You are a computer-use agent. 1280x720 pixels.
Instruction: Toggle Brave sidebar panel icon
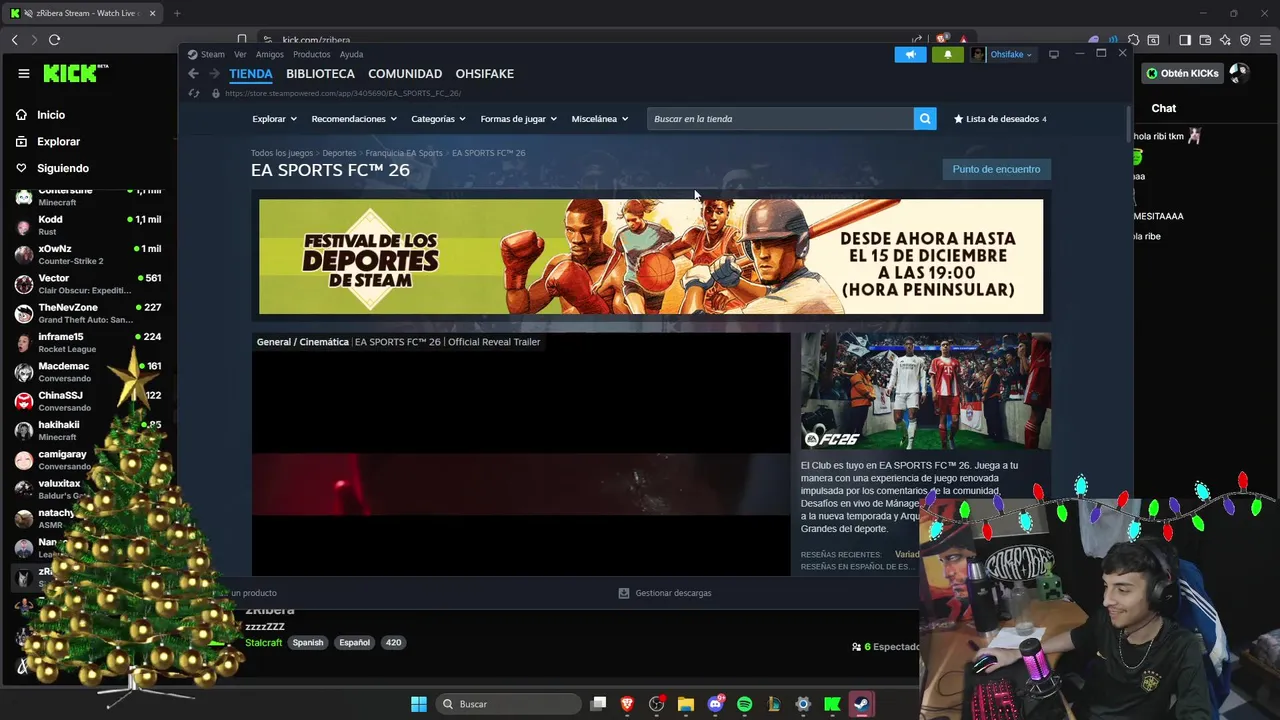(1185, 40)
